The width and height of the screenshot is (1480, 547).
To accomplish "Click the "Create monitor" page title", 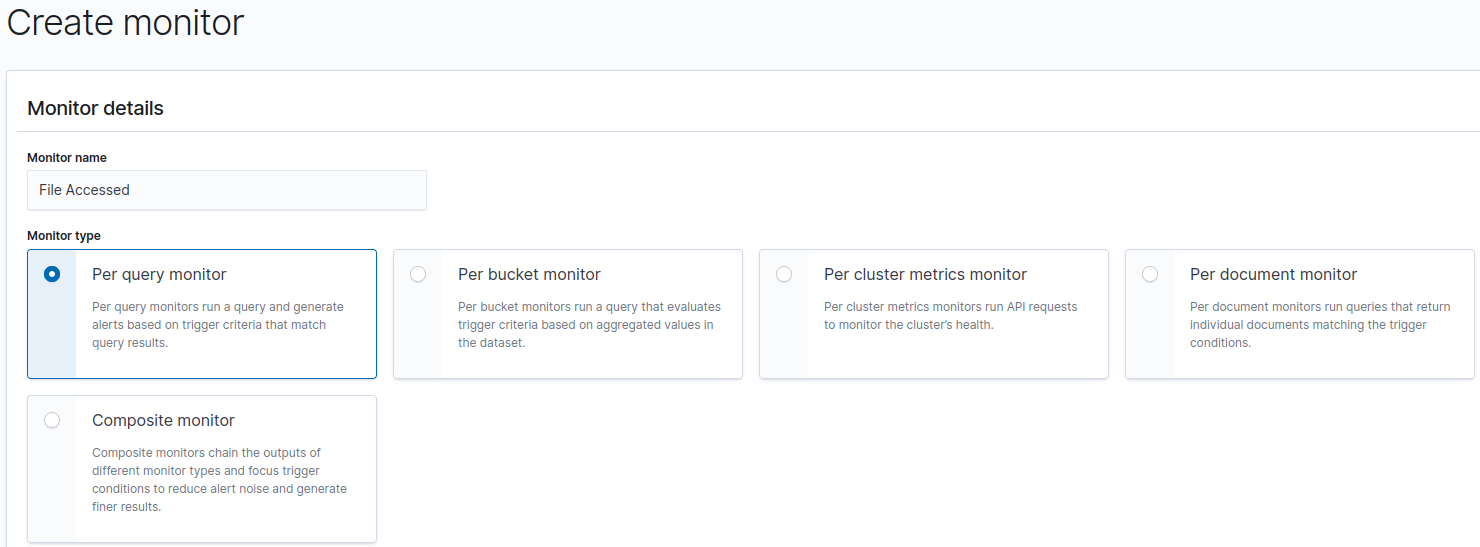I will [x=125, y=22].
